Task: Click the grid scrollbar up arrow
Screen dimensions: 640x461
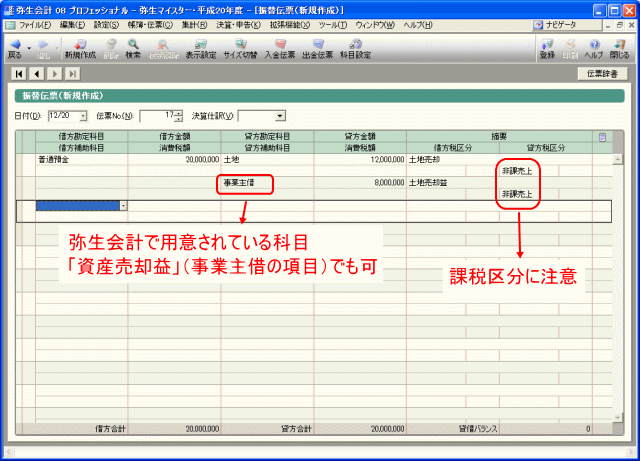Action: [618, 160]
